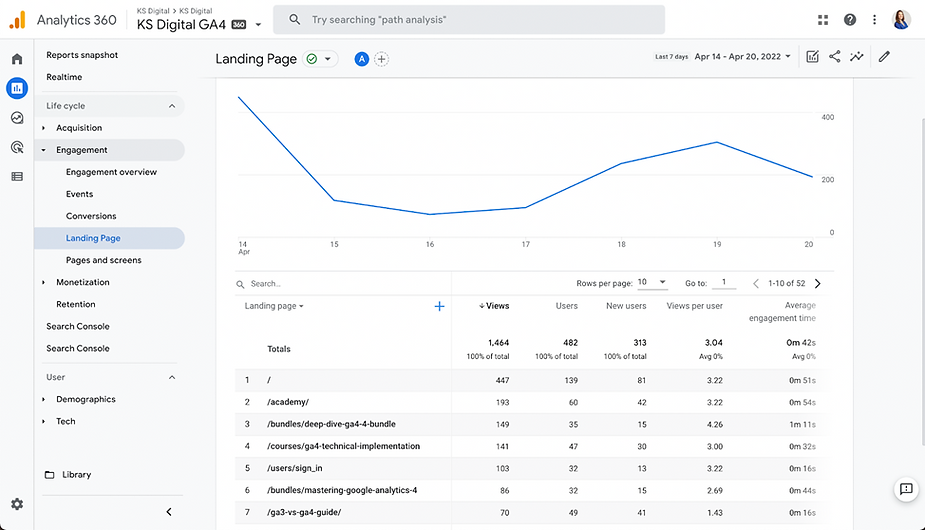Expand the Demographics menu
The image size is (925, 530).
(44, 399)
